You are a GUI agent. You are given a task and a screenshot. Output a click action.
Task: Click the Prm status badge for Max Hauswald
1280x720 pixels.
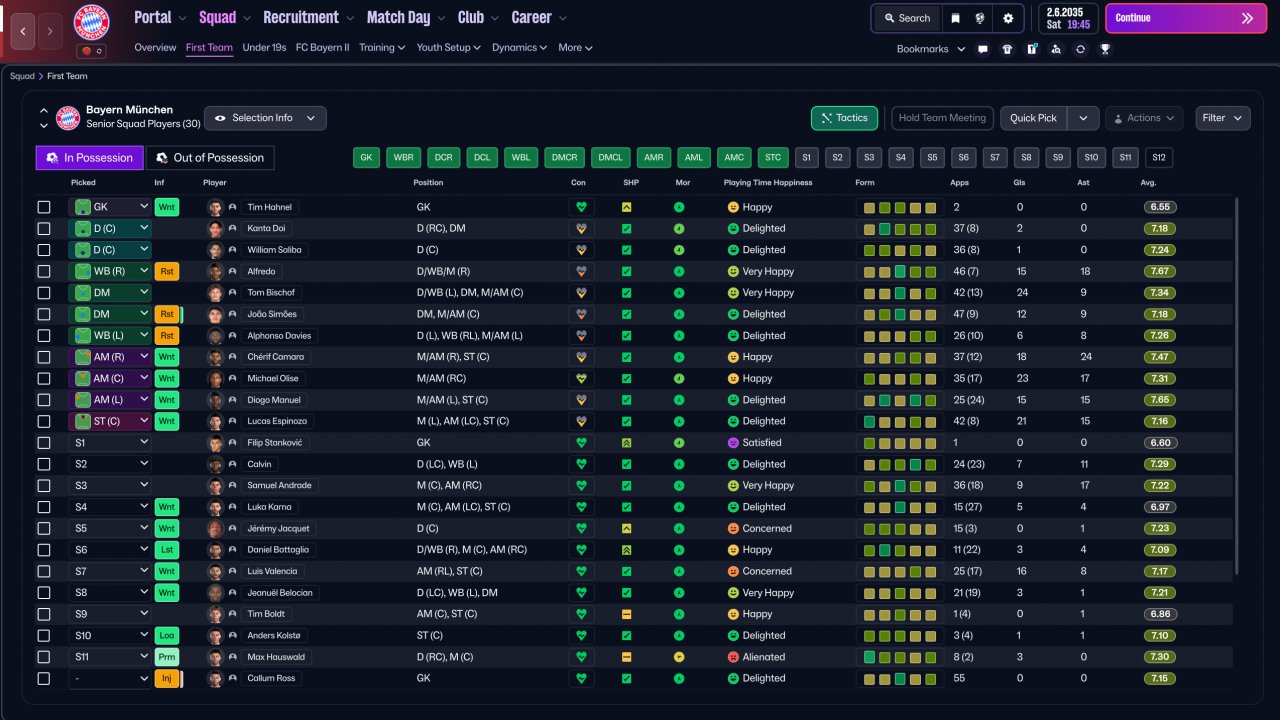(167, 657)
